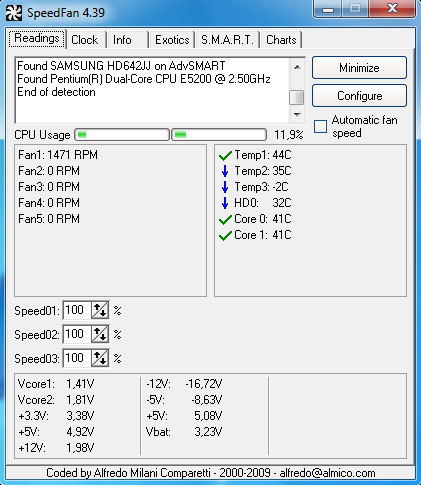Click the Vbat 3,23V reading
Screen dimensions: 421x485
184,432
